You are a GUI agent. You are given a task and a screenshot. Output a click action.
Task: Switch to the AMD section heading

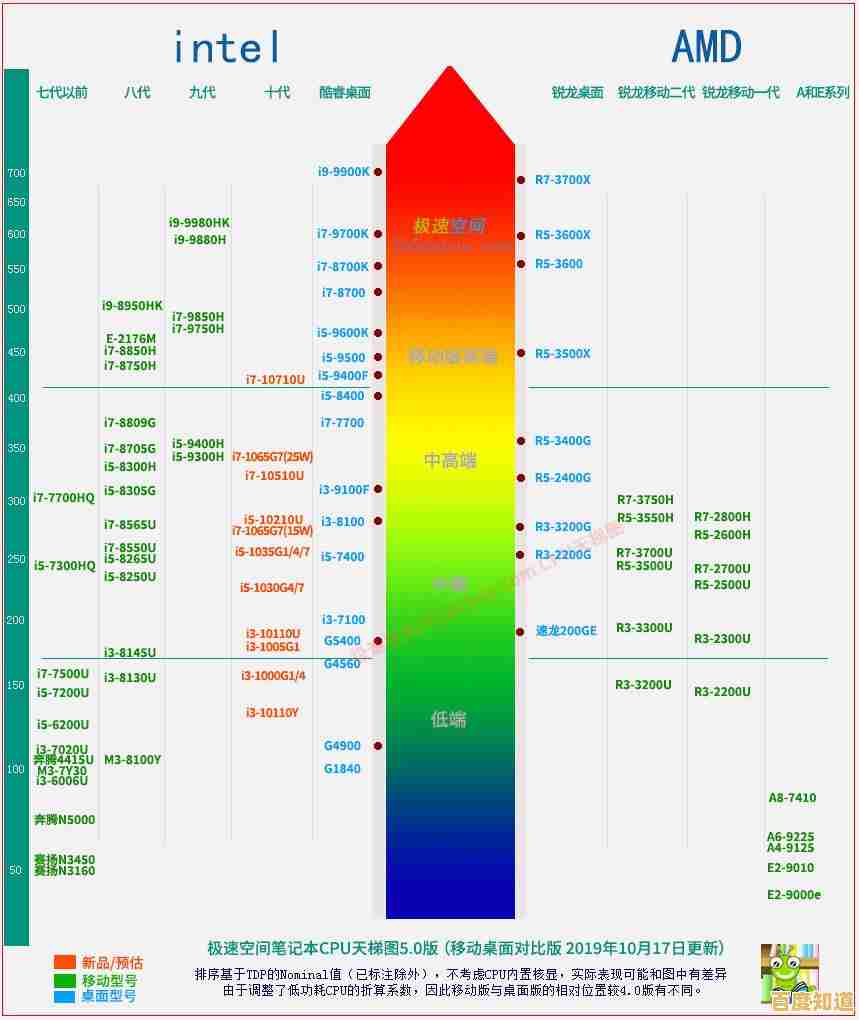click(x=707, y=44)
